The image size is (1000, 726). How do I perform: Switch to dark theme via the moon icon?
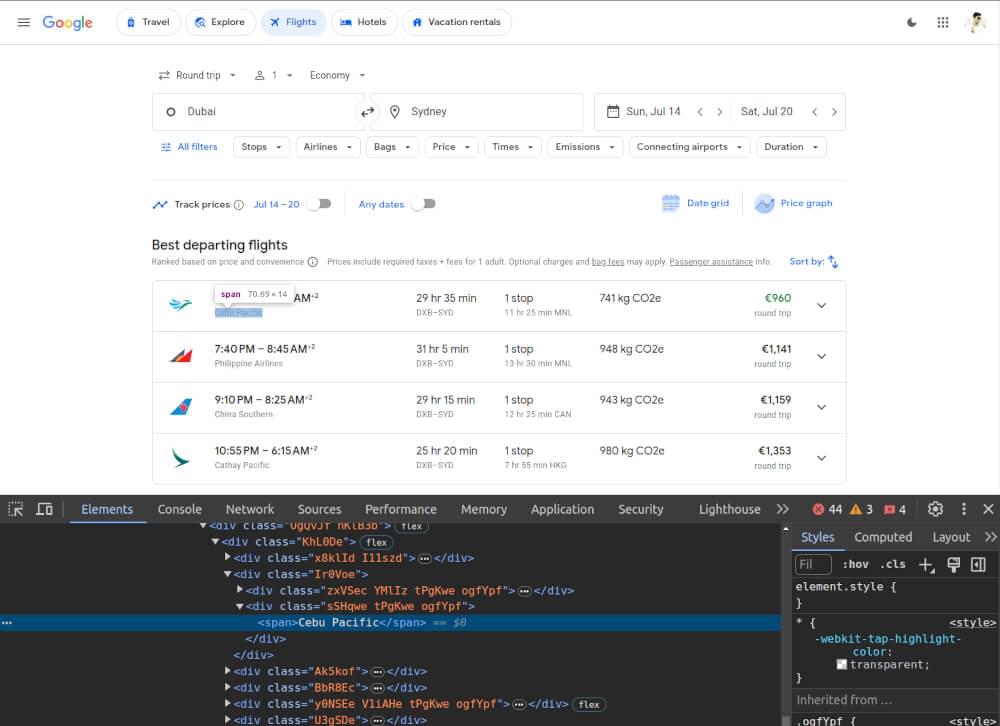click(912, 22)
